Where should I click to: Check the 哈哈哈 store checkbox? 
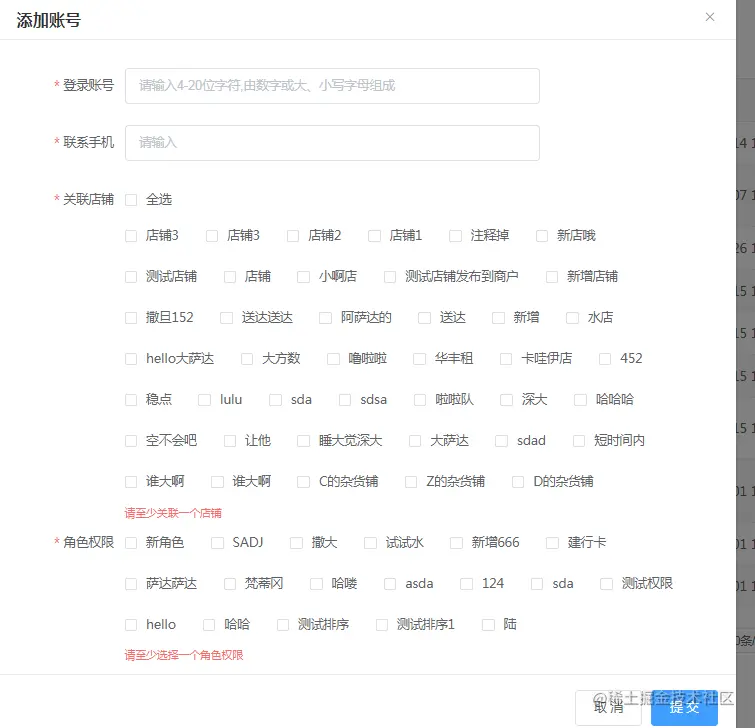580,400
